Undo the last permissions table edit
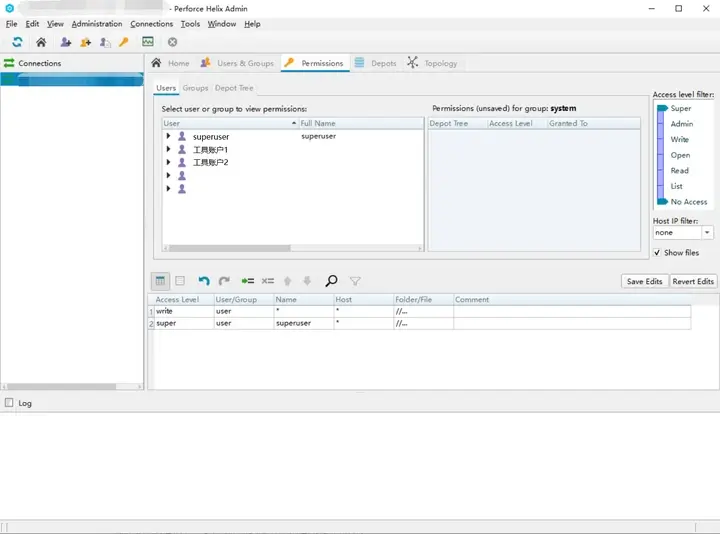The height and width of the screenshot is (534, 720). click(204, 281)
